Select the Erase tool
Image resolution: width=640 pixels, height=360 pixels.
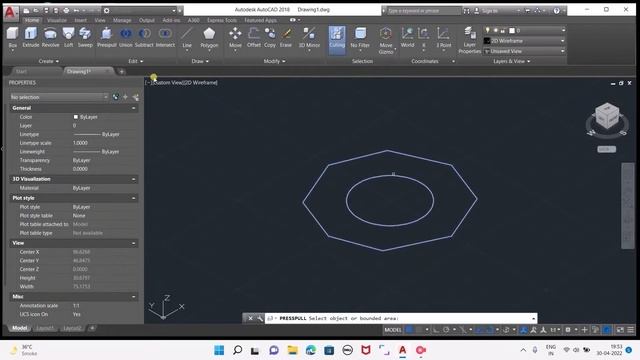(x=286, y=37)
